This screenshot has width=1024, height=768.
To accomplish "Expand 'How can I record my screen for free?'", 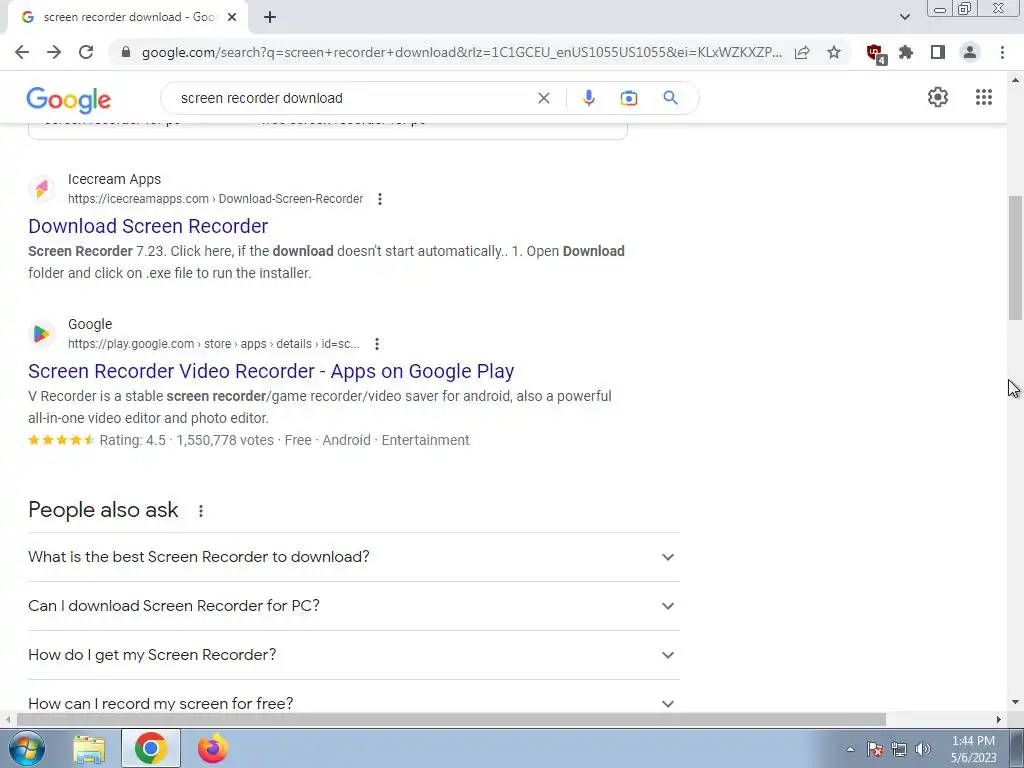I will coord(354,701).
